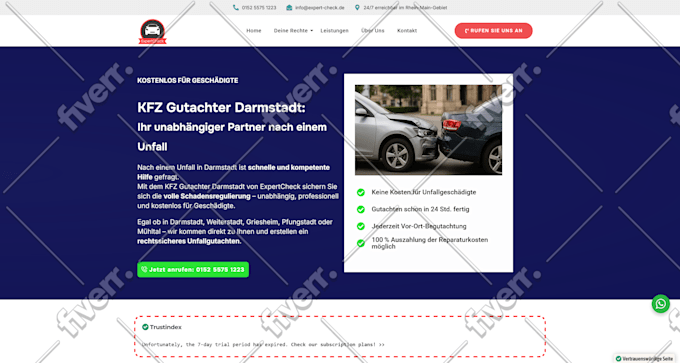Click Ihr unabhängiger Partner nach einem Unfall subtitle

coord(232,137)
